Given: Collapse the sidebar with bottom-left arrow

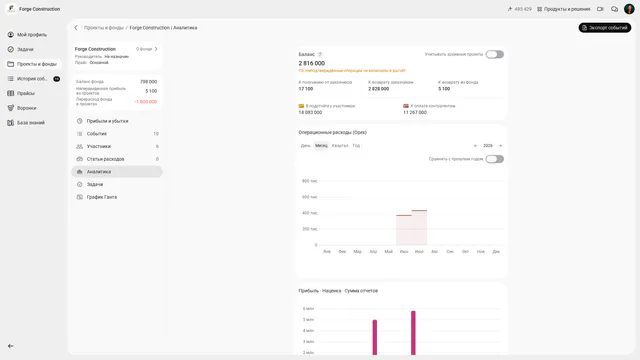Looking at the screenshot, I should click(x=11, y=346).
